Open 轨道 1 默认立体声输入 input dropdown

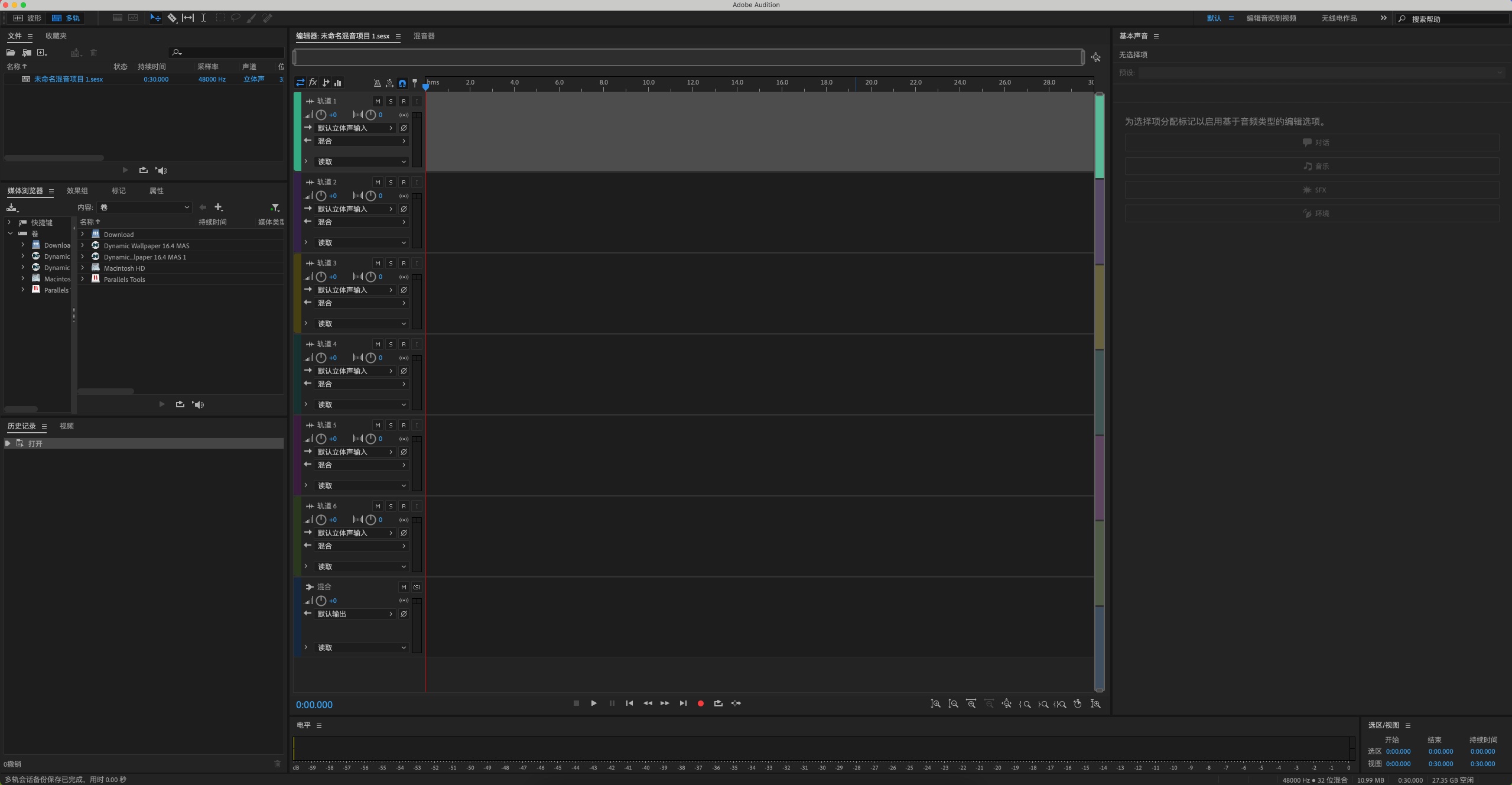[355, 128]
